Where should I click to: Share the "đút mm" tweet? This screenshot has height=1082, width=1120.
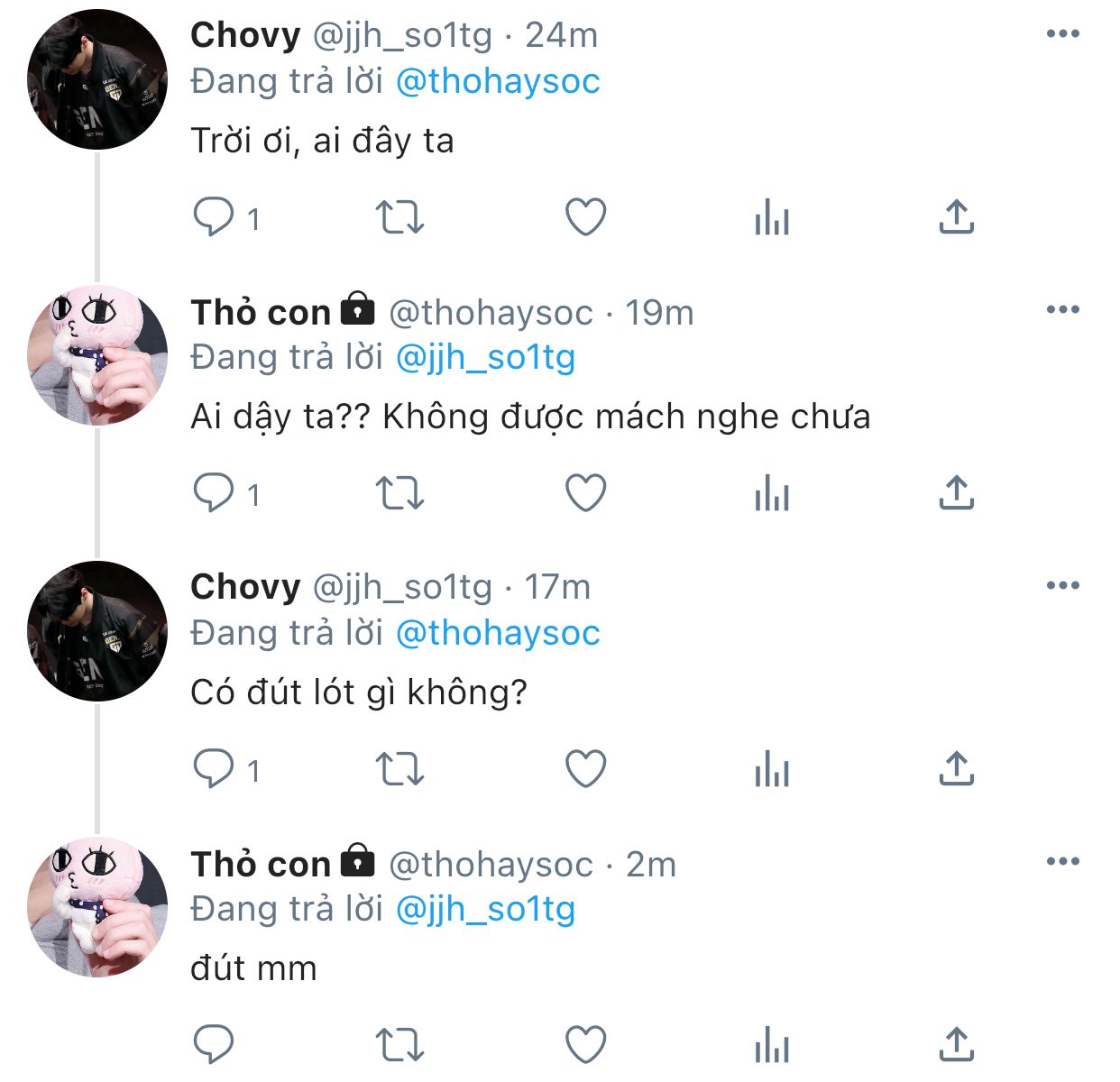956,1045
